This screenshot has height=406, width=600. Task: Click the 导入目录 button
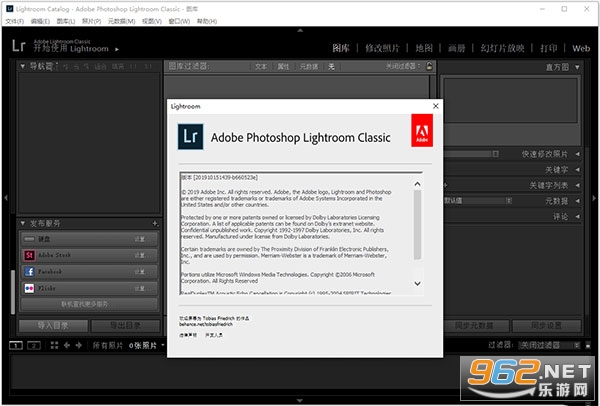[x=53, y=326]
